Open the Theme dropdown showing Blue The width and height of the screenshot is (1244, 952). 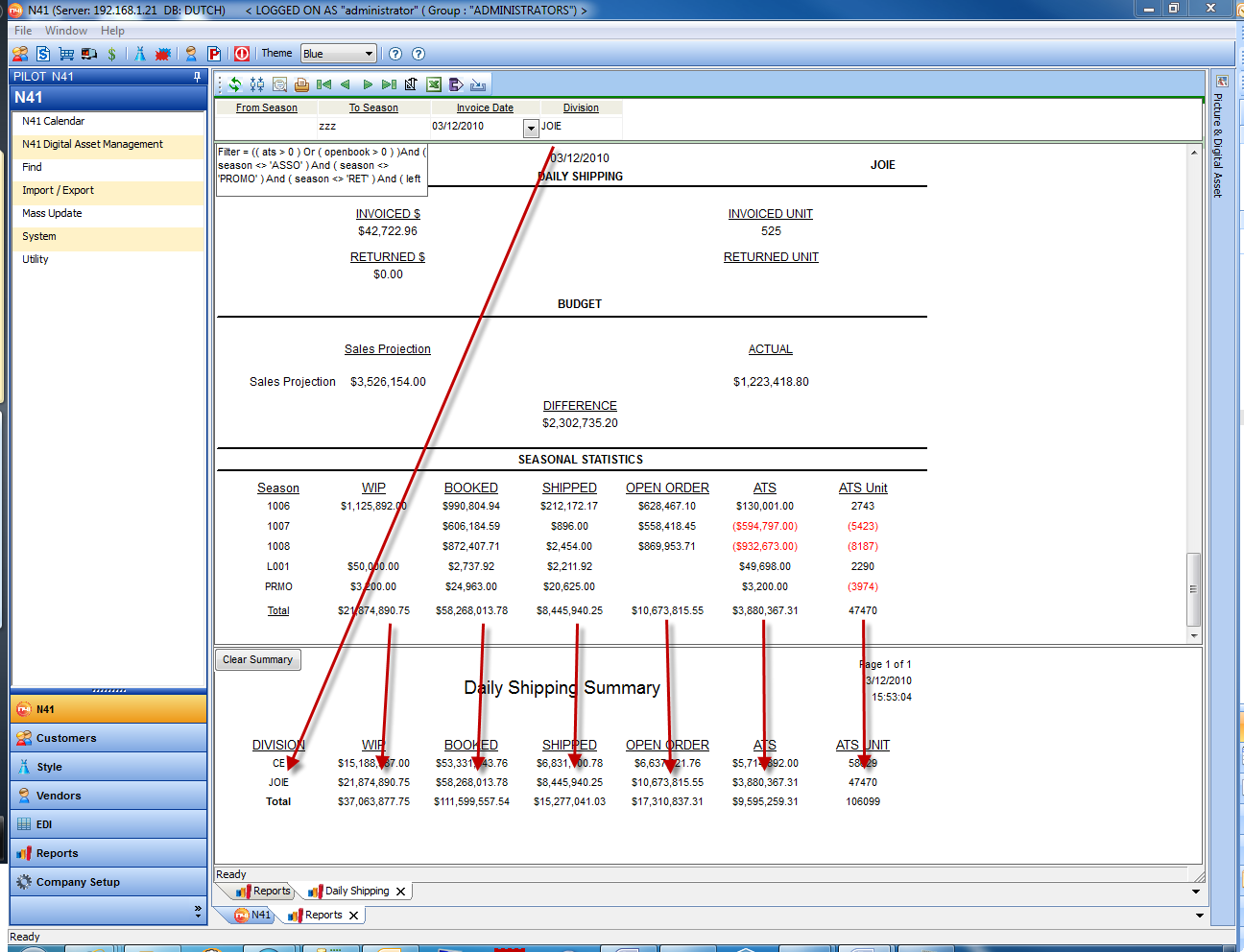coord(338,54)
